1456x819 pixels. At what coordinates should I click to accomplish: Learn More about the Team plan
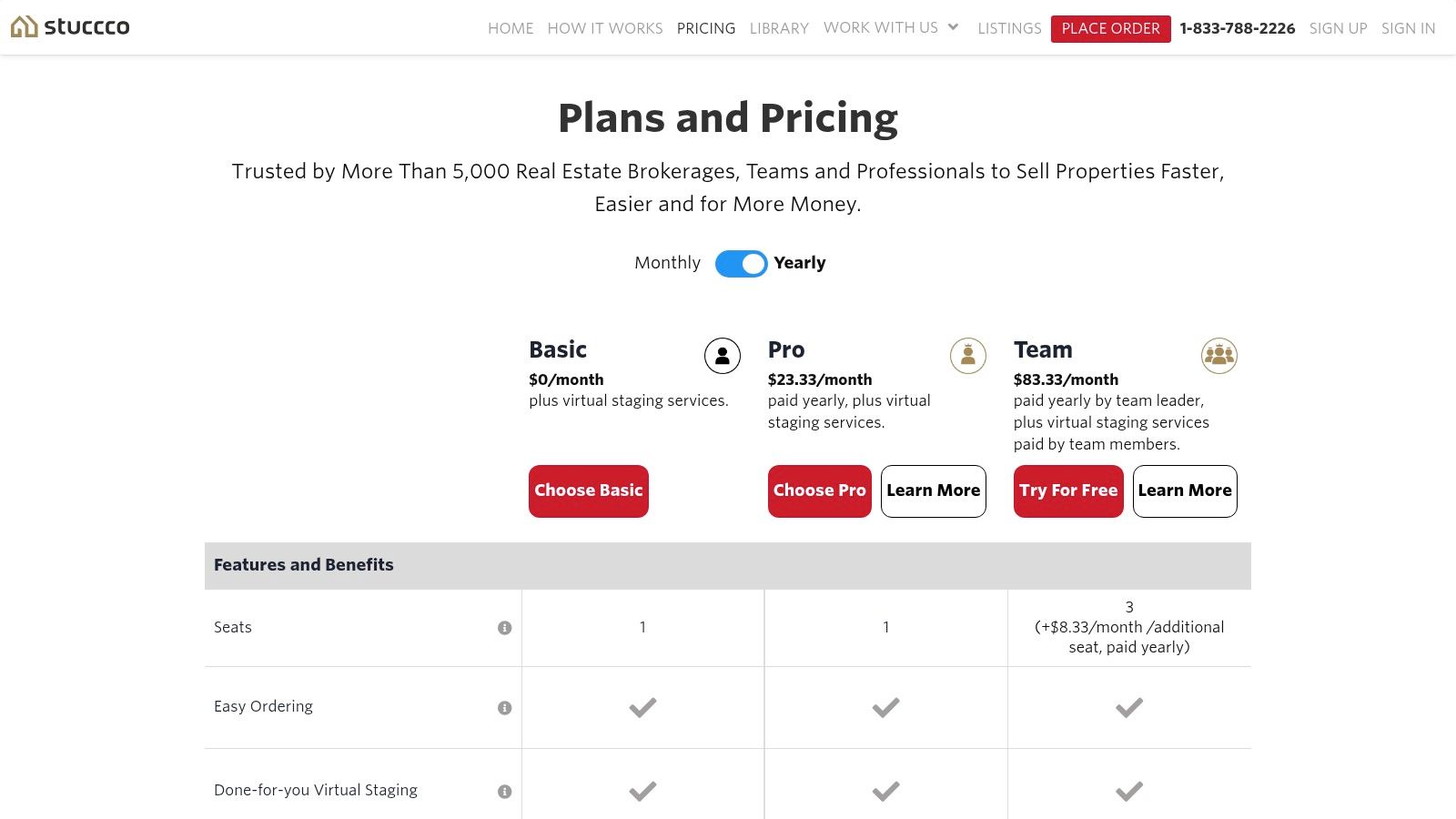[x=1185, y=490]
